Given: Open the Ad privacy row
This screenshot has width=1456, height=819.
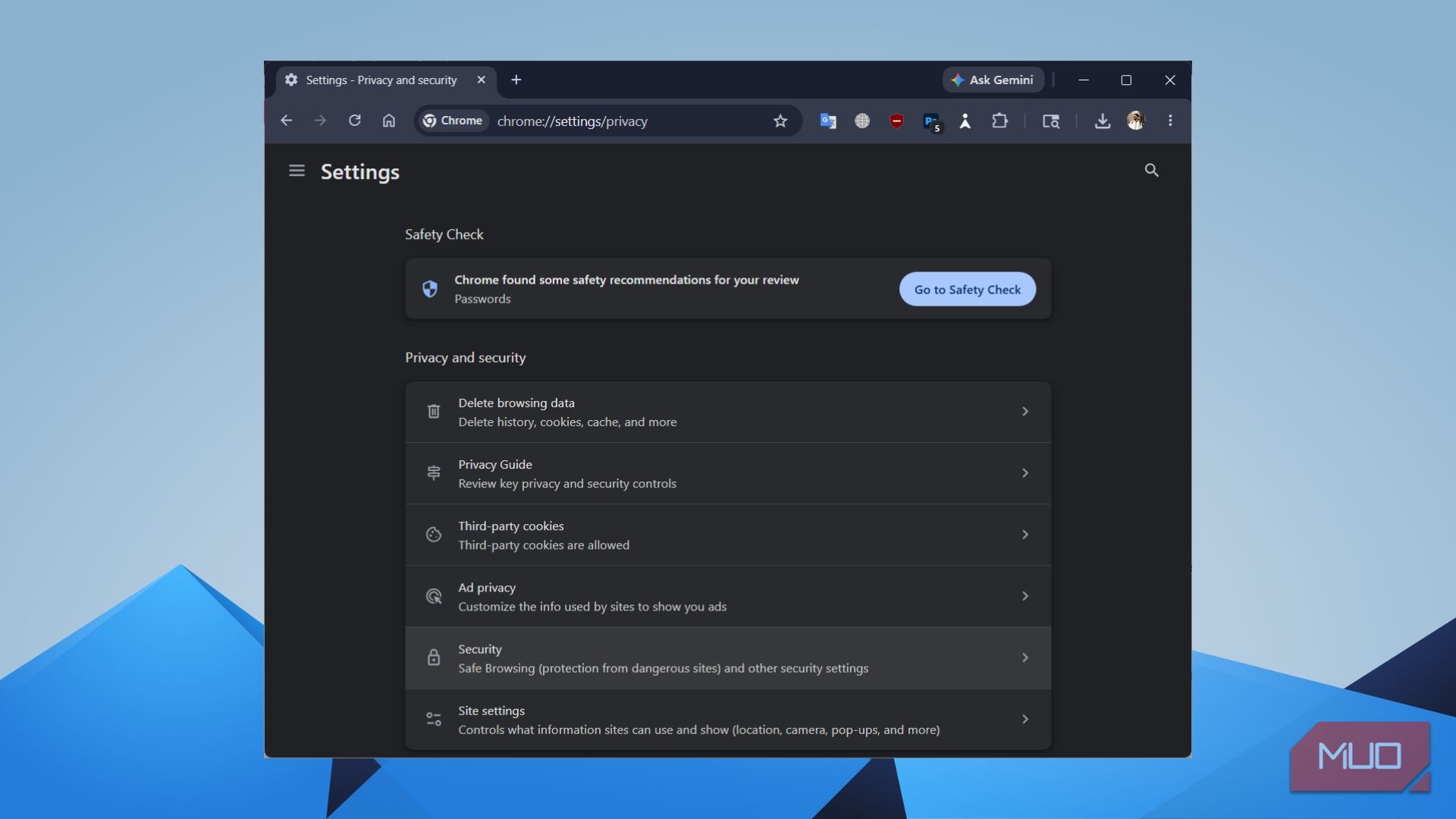Looking at the screenshot, I should click(728, 597).
